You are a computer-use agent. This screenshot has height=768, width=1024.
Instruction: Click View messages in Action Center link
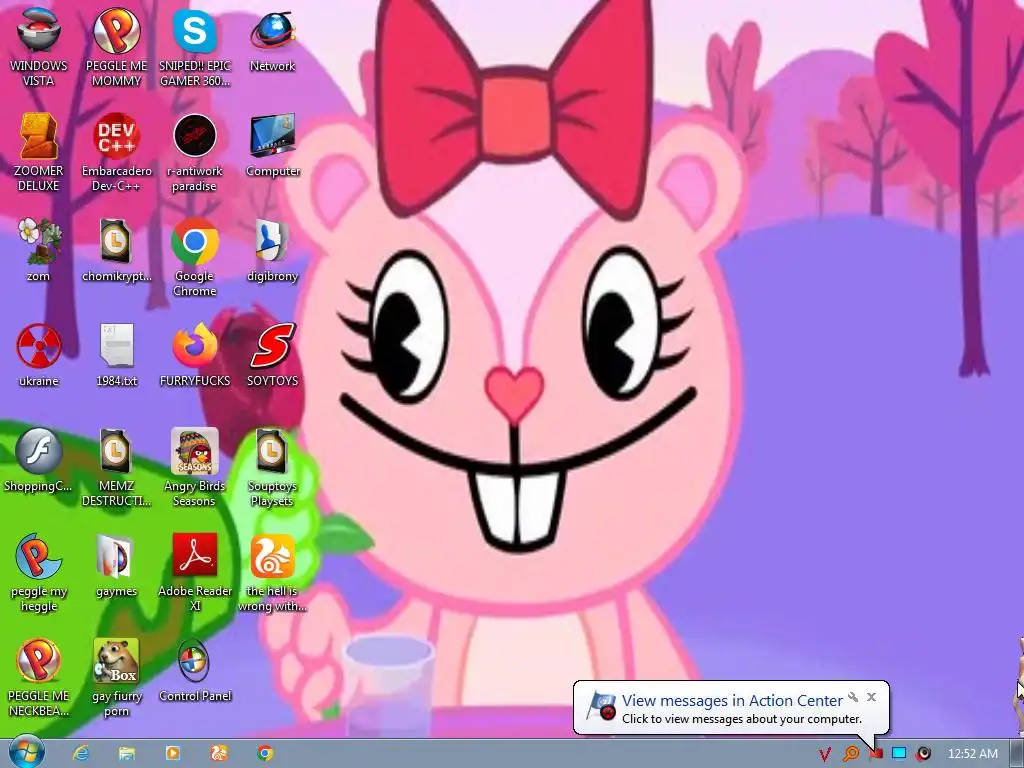pos(731,700)
